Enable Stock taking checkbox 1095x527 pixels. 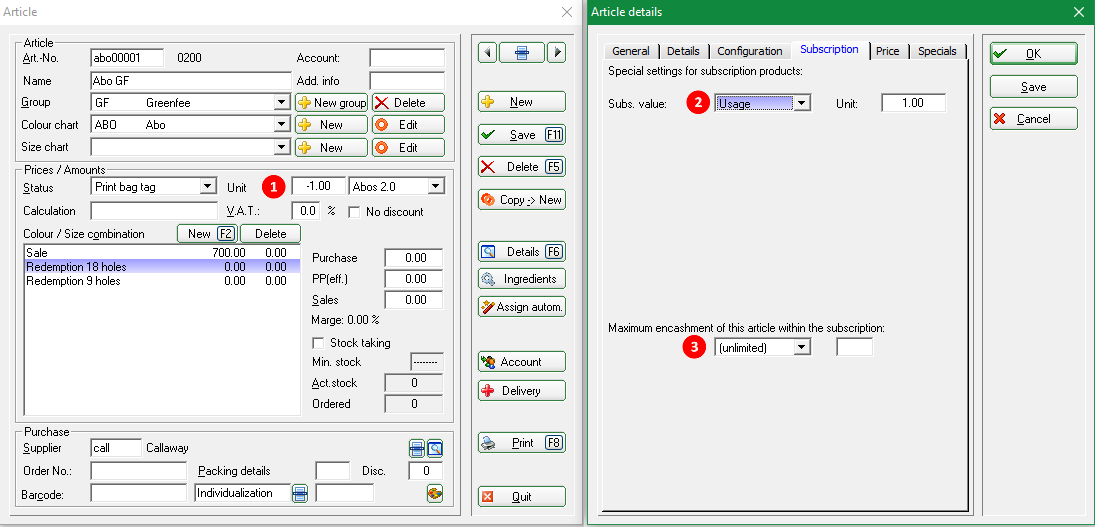click(318, 343)
